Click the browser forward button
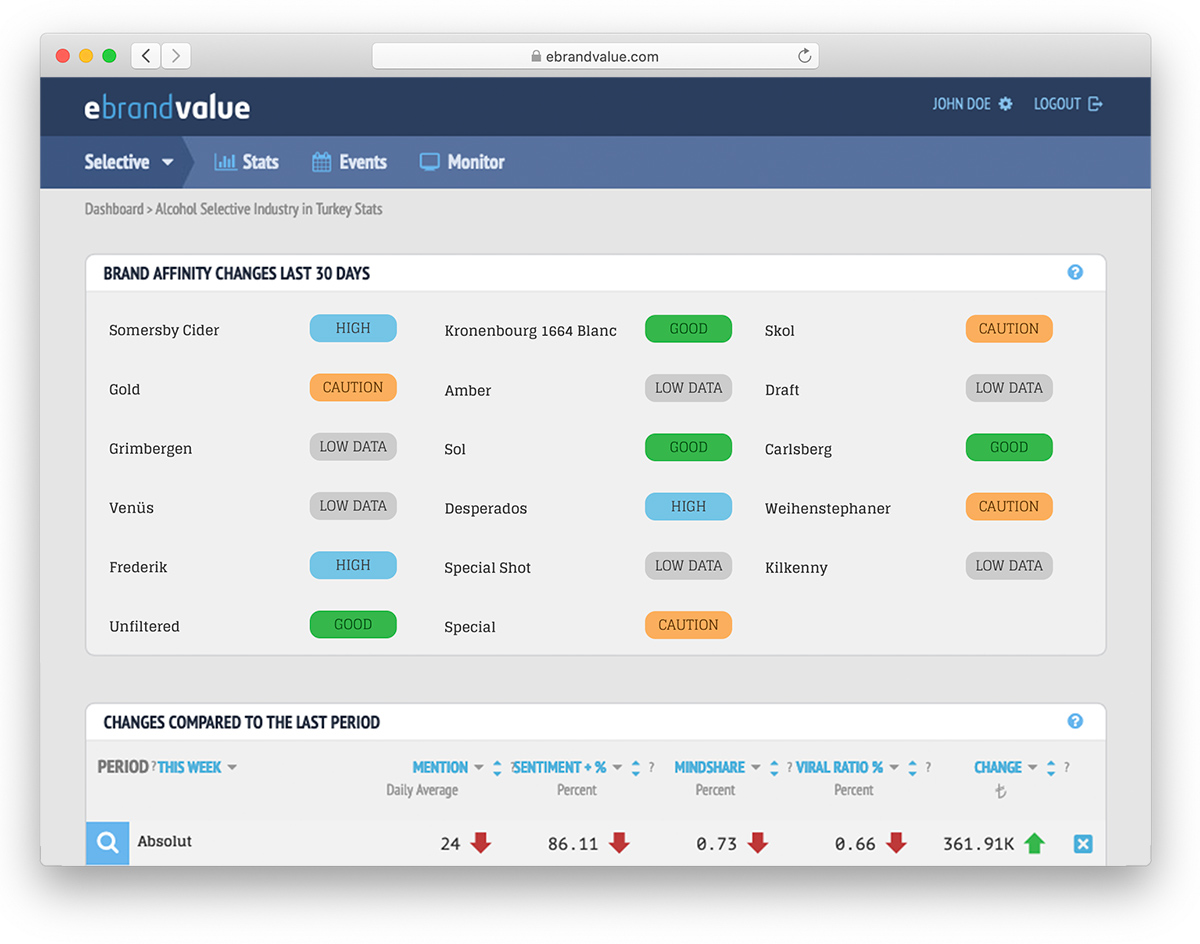 pyautogui.click(x=176, y=56)
